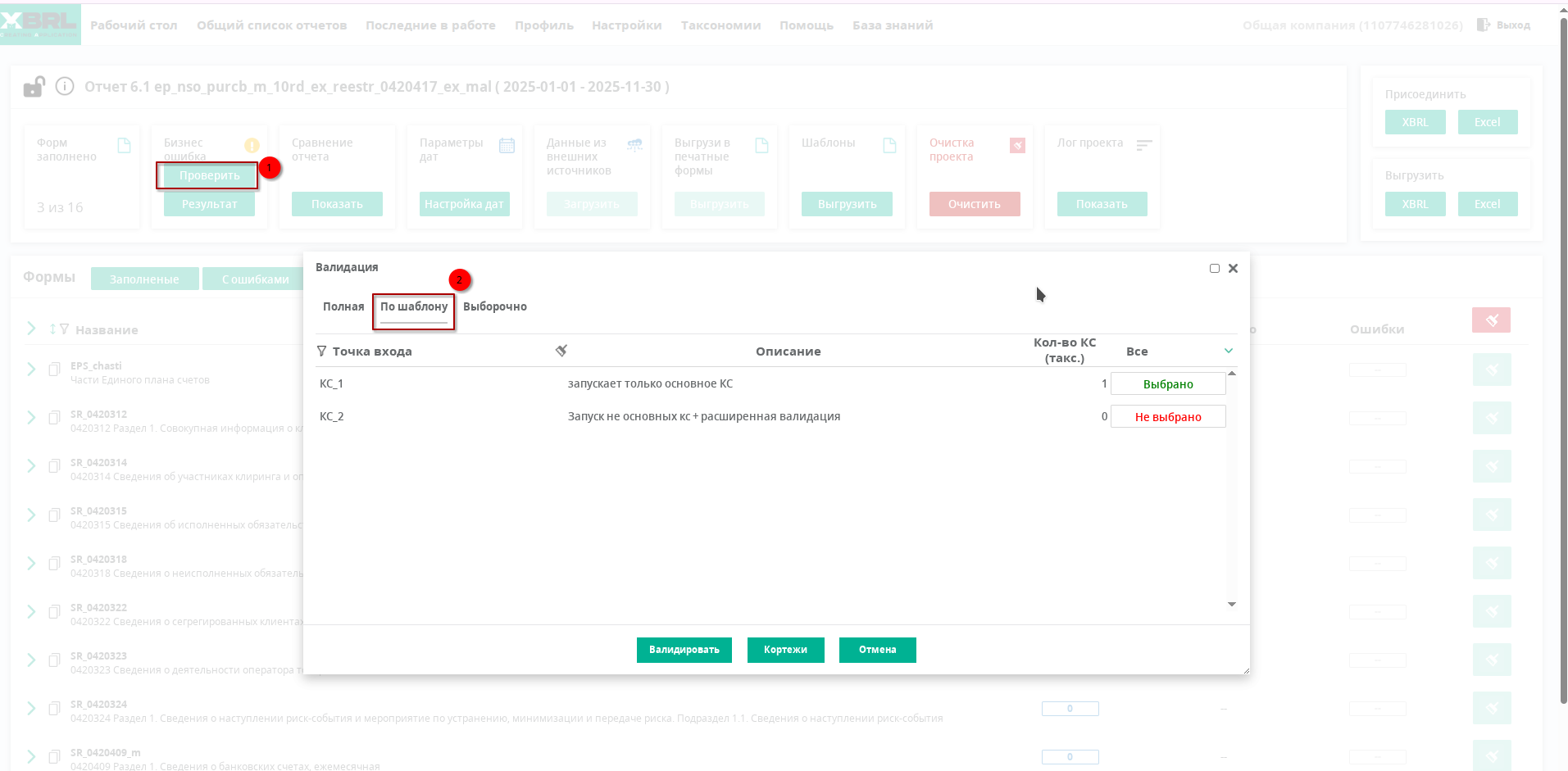Click the lock icon next to the report title
Screen dimensions: 1568x771
point(34,87)
